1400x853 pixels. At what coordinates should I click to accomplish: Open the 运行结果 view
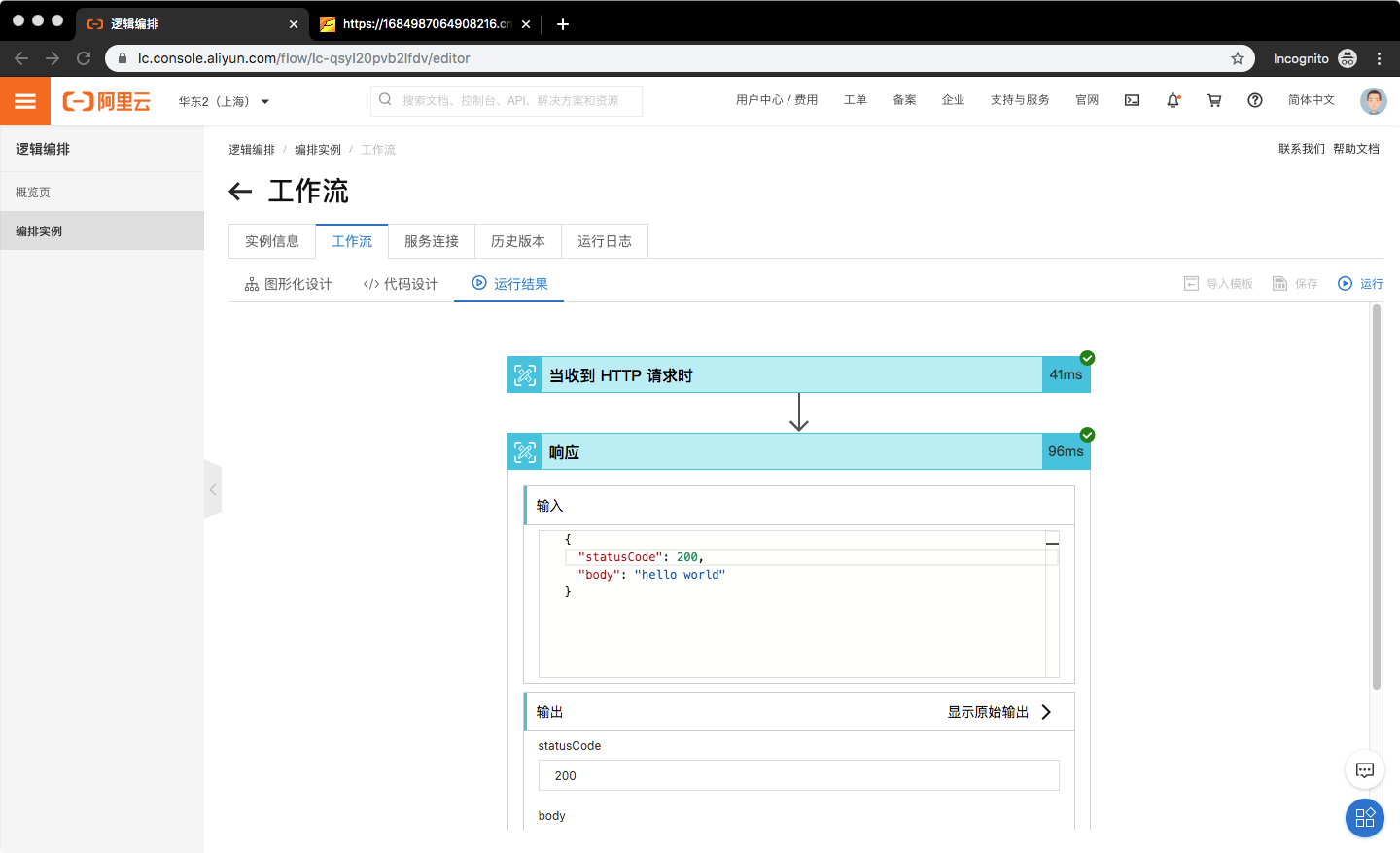(x=509, y=283)
